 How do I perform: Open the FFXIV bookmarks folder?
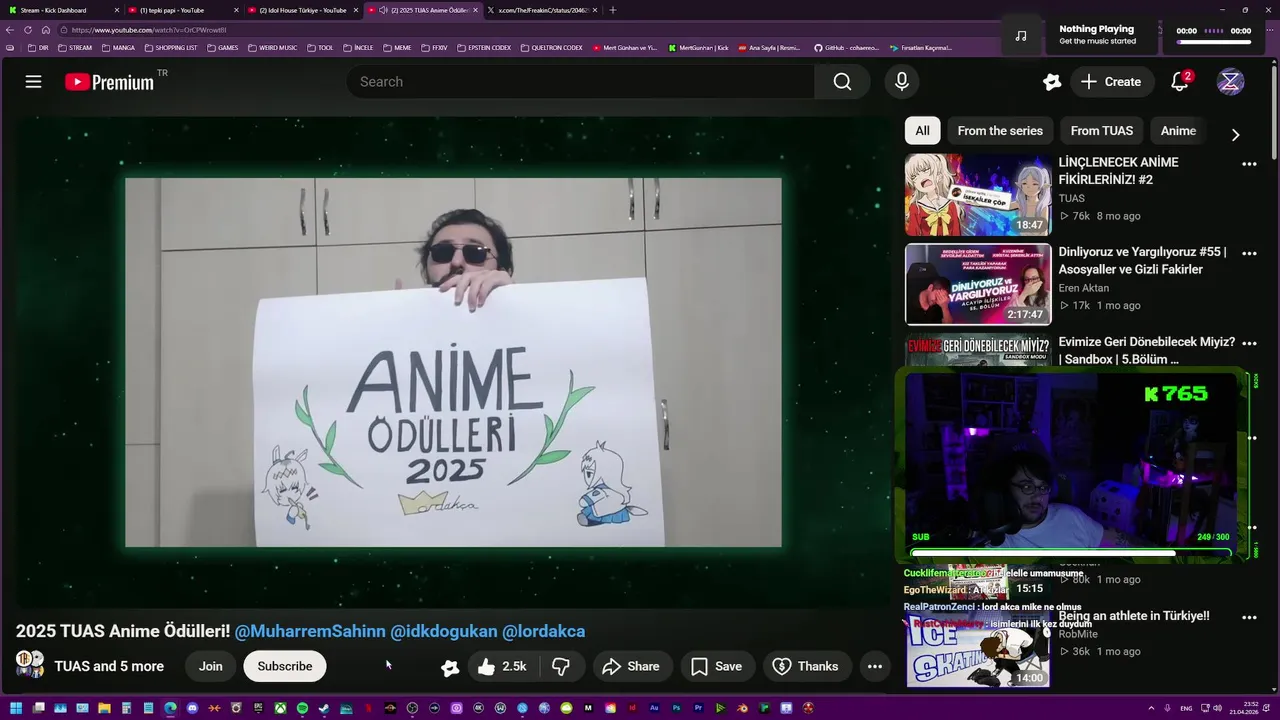click(x=434, y=48)
